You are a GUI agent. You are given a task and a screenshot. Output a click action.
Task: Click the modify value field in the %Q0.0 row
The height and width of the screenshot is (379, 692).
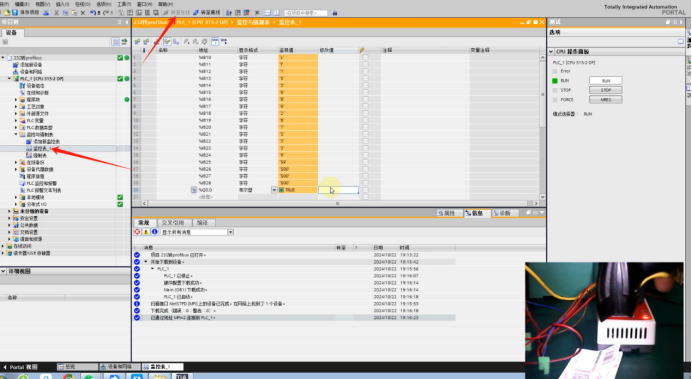[x=338, y=190]
